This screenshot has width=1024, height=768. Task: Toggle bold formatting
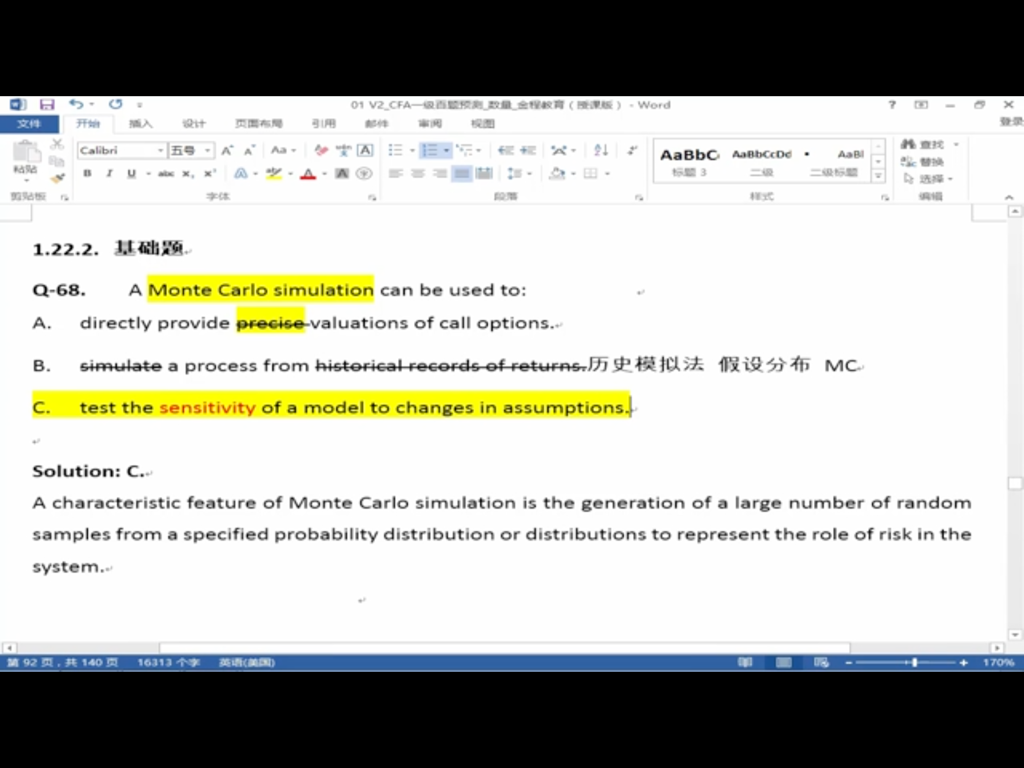point(88,174)
